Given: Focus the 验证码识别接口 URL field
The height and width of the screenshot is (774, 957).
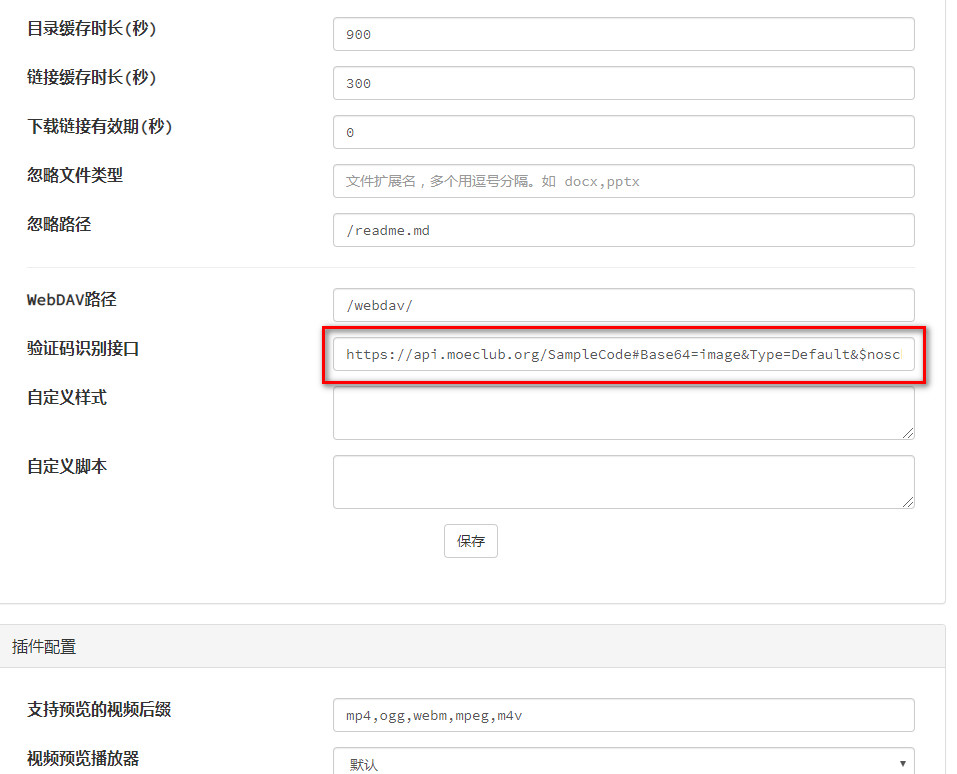Looking at the screenshot, I should pyautogui.click(x=623, y=354).
